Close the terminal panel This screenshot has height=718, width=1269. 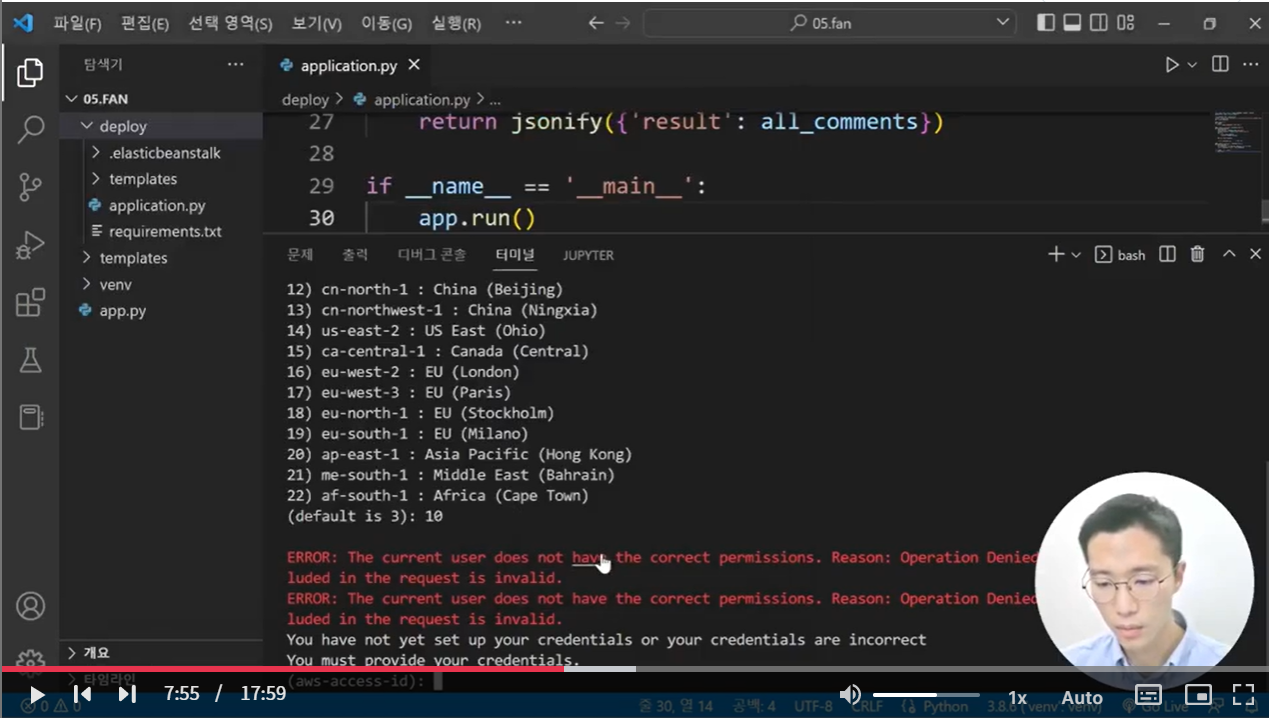[x=1256, y=254]
